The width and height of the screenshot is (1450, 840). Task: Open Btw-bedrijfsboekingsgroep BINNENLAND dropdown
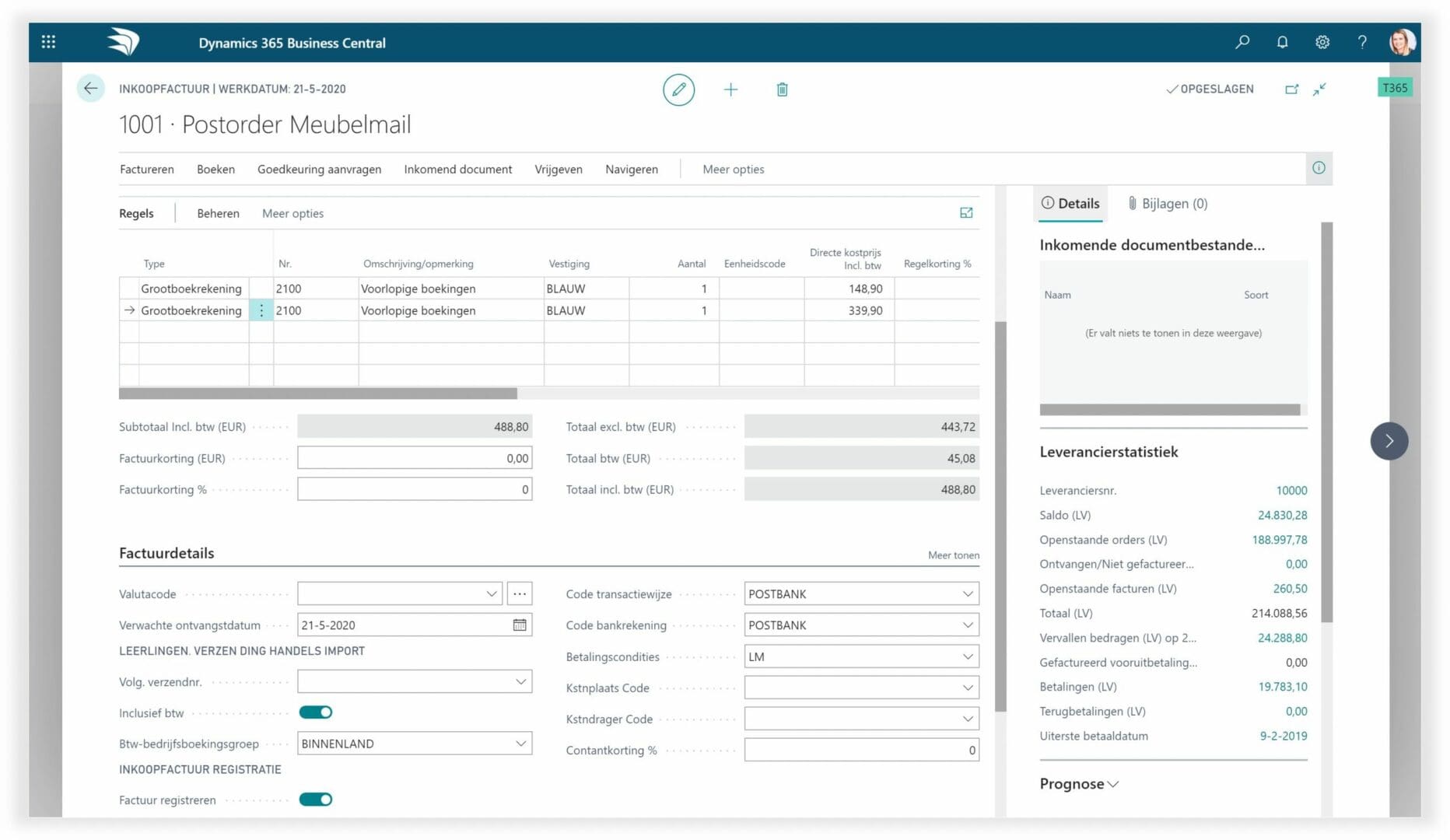(x=520, y=744)
